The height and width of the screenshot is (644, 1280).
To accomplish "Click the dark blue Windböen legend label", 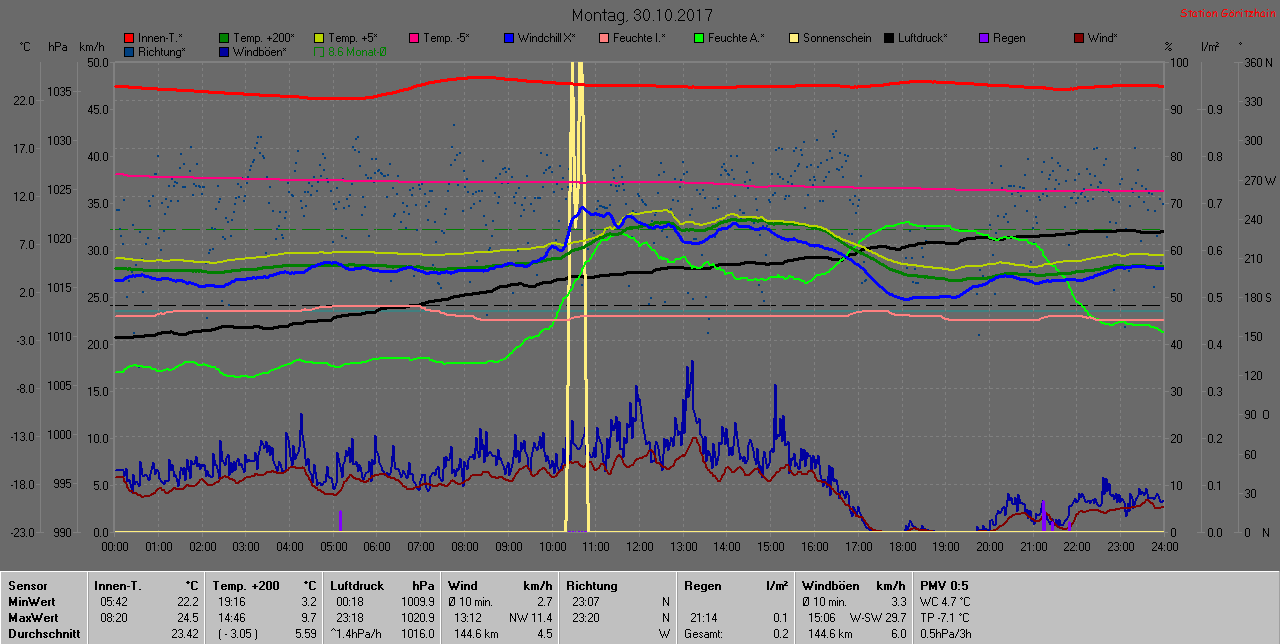I will coord(260,52).
